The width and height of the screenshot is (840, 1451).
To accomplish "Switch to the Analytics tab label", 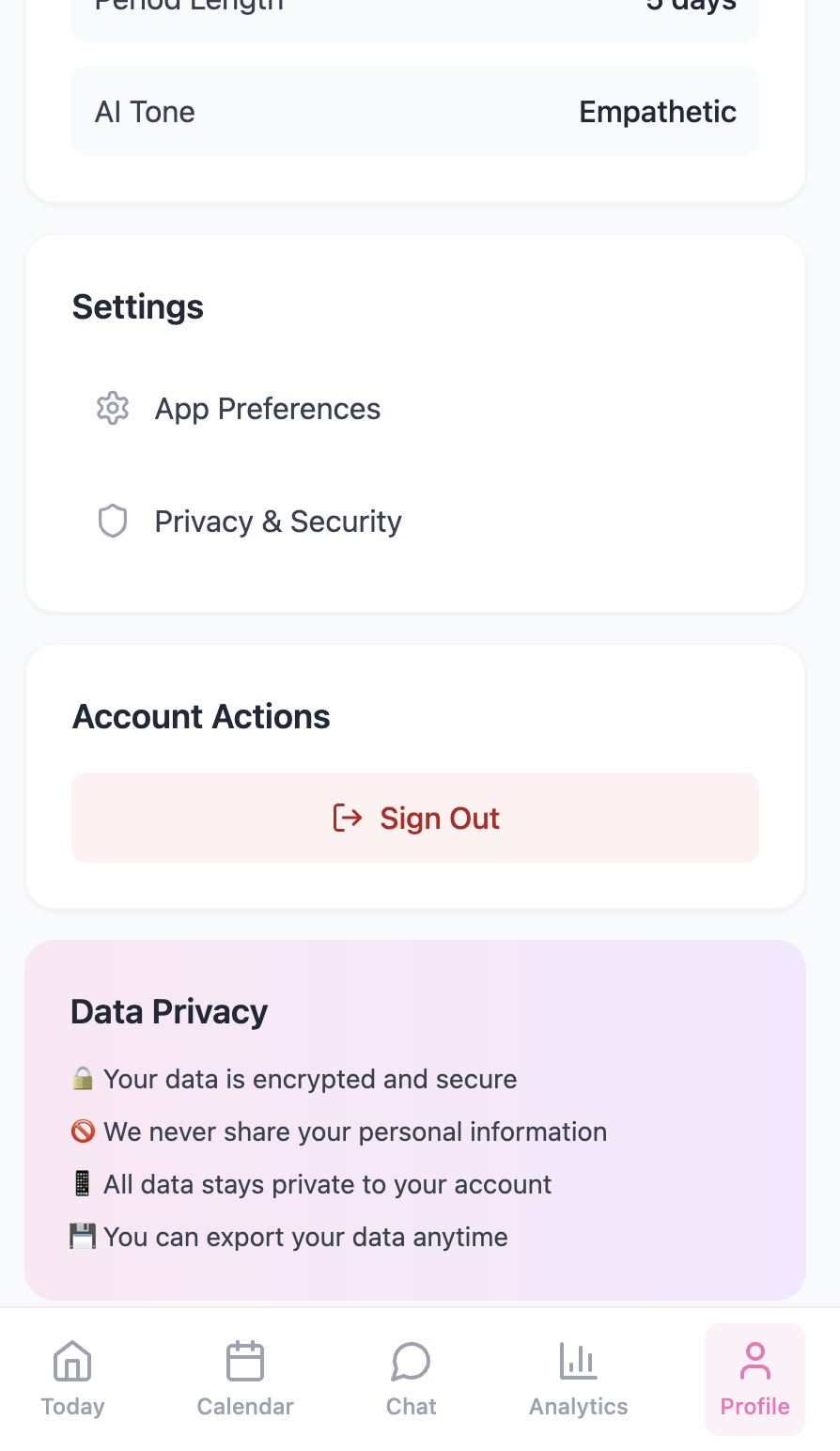I will 579,1407.
